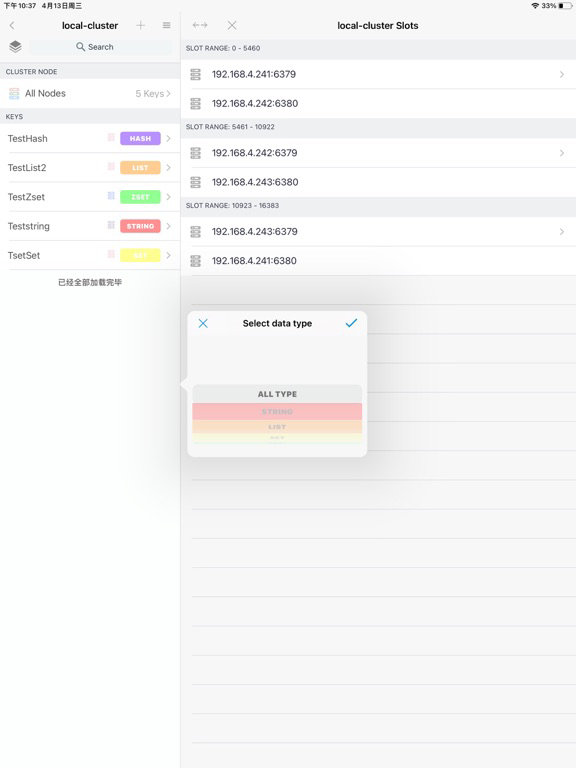The height and width of the screenshot is (768, 576).
Task: Click node icon on TsetSet row
Action: point(111,254)
